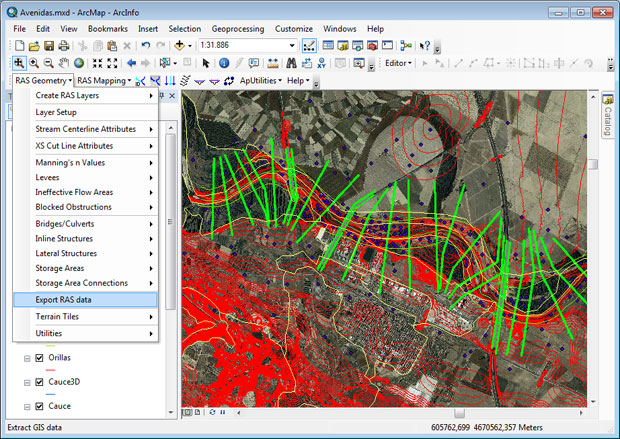
Task: Print the map using printer icon
Action: (x=64, y=46)
